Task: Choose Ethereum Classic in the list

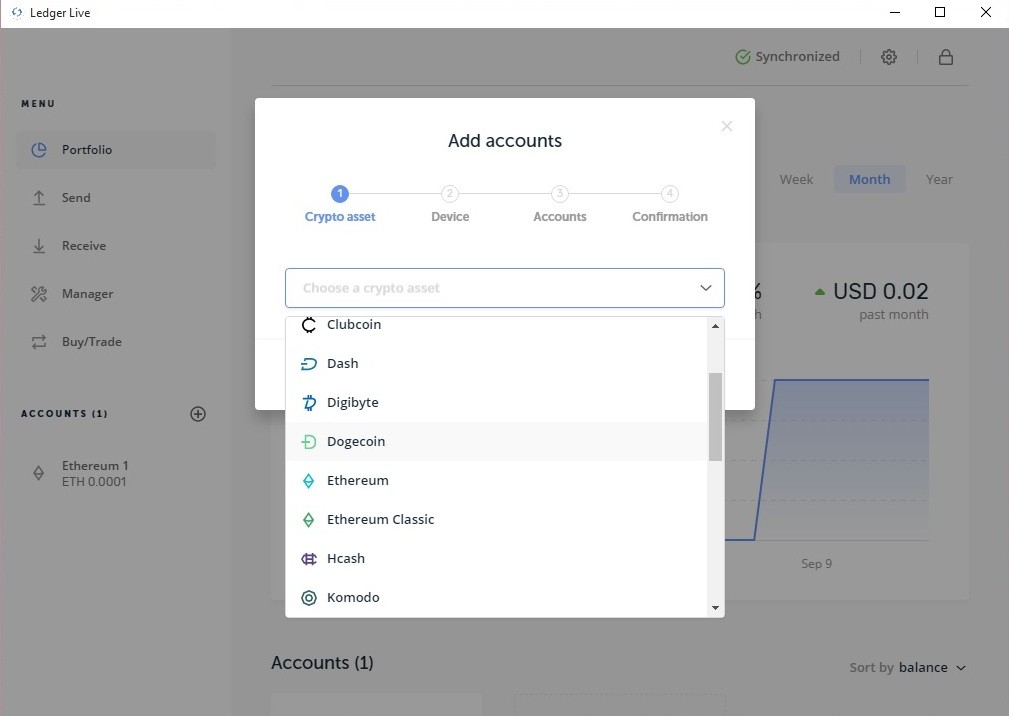Action: (x=380, y=520)
